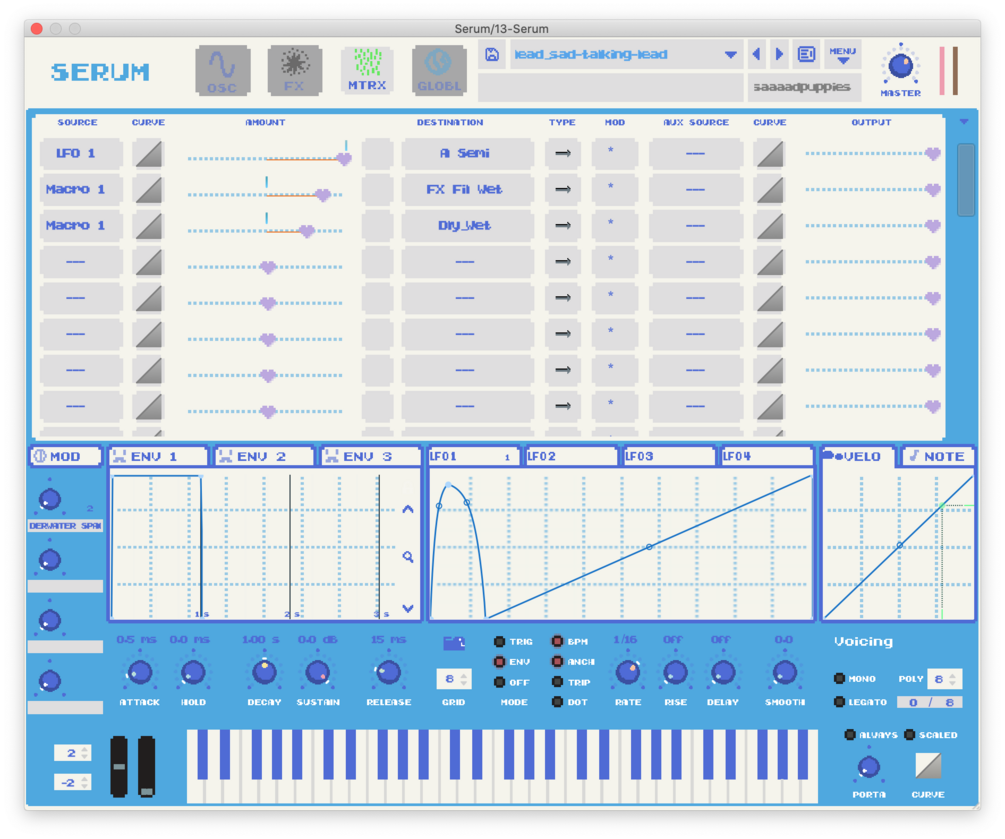Screen dimensions: 1005x839
Task: Click the envelope zoom magnifier icon
Action: pos(408,557)
